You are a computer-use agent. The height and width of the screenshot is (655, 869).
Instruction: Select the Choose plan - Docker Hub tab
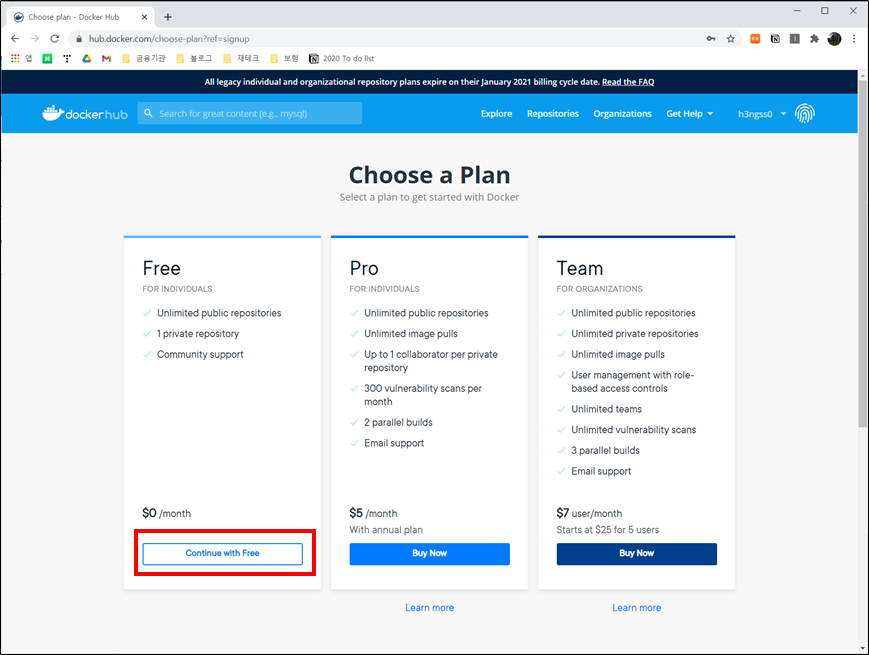[x=80, y=17]
